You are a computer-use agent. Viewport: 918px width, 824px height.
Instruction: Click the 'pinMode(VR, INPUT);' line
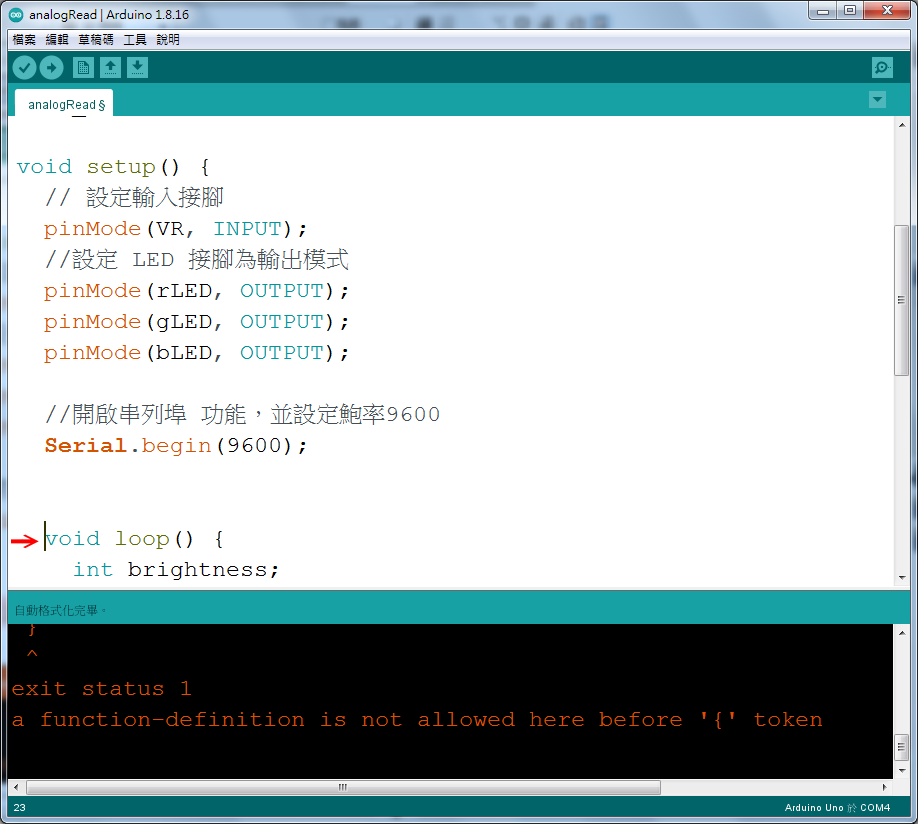coord(175,229)
